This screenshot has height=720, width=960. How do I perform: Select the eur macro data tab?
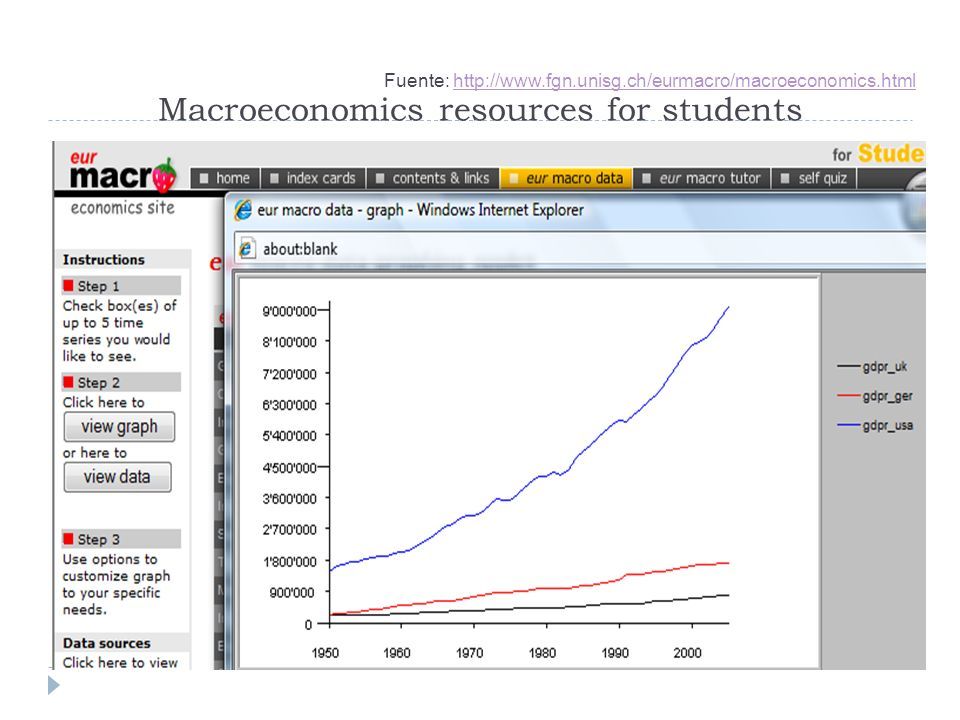(x=566, y=178)
